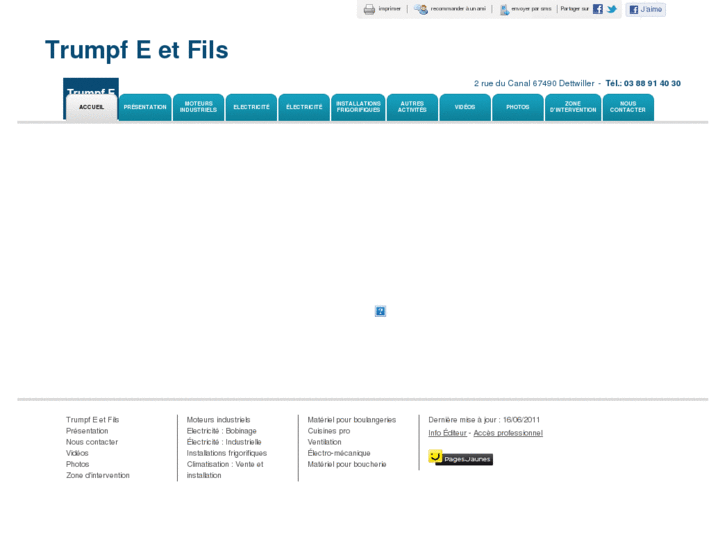This screenshot has height=545, width=727.
Task: Open footer link Cuisines pro
Action: [x=329, y=431]
